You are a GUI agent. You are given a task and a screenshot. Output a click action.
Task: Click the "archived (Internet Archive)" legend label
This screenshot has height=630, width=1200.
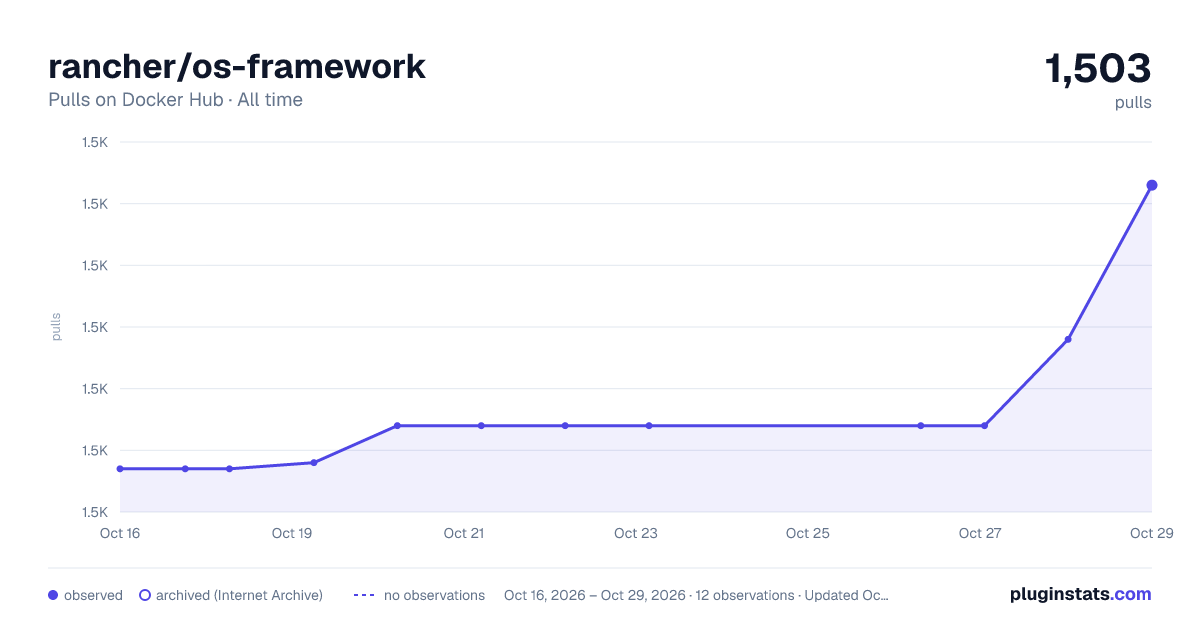coord(239,595)
